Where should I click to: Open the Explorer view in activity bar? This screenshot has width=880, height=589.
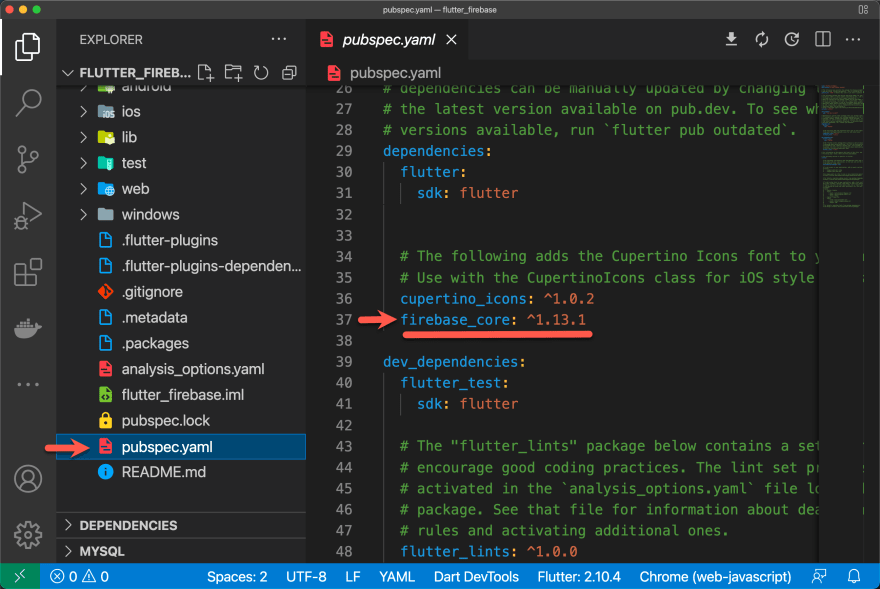tap(28, 47)
